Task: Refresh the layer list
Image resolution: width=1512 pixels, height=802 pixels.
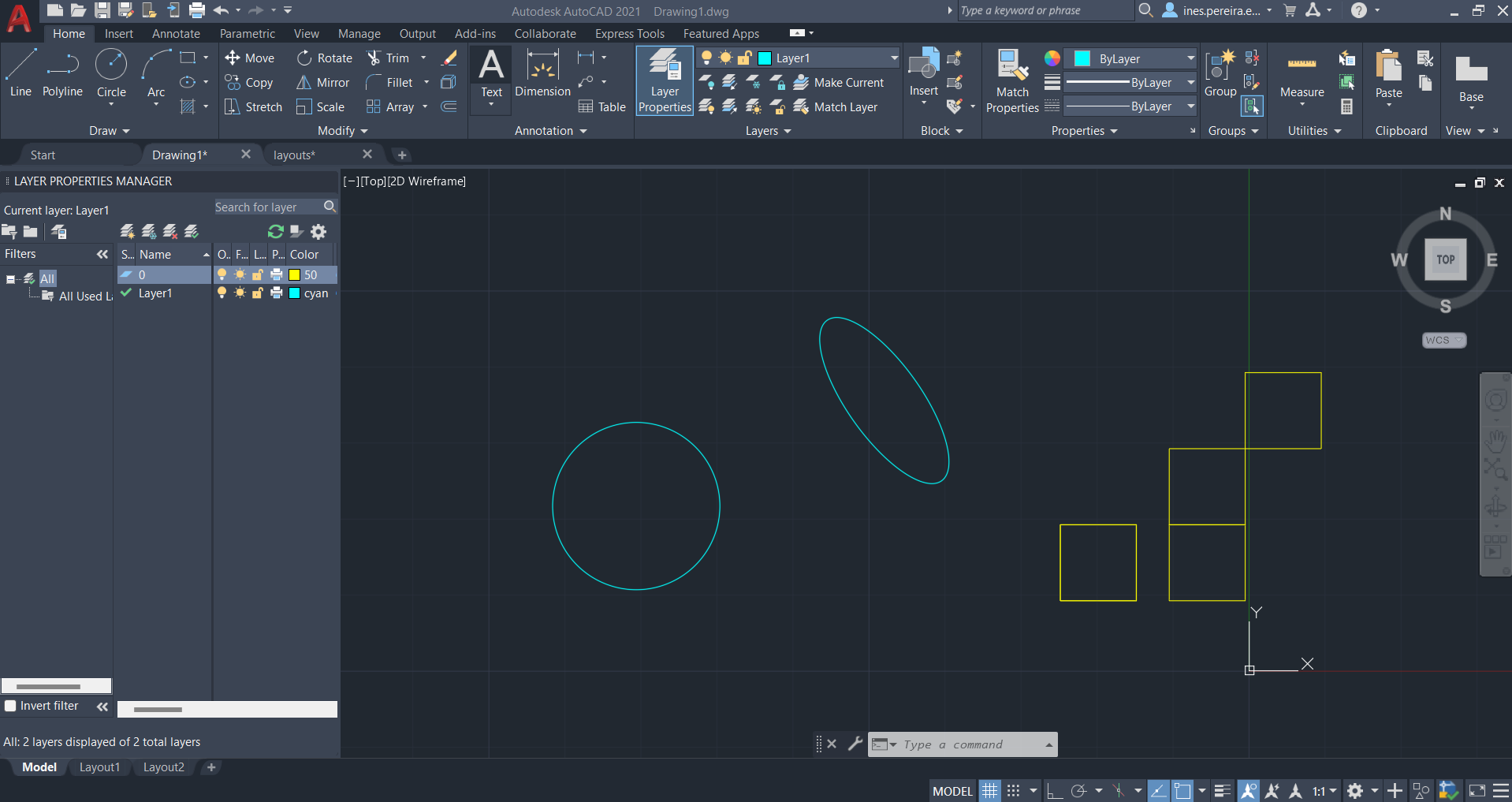Action: [x=275, y=231]
